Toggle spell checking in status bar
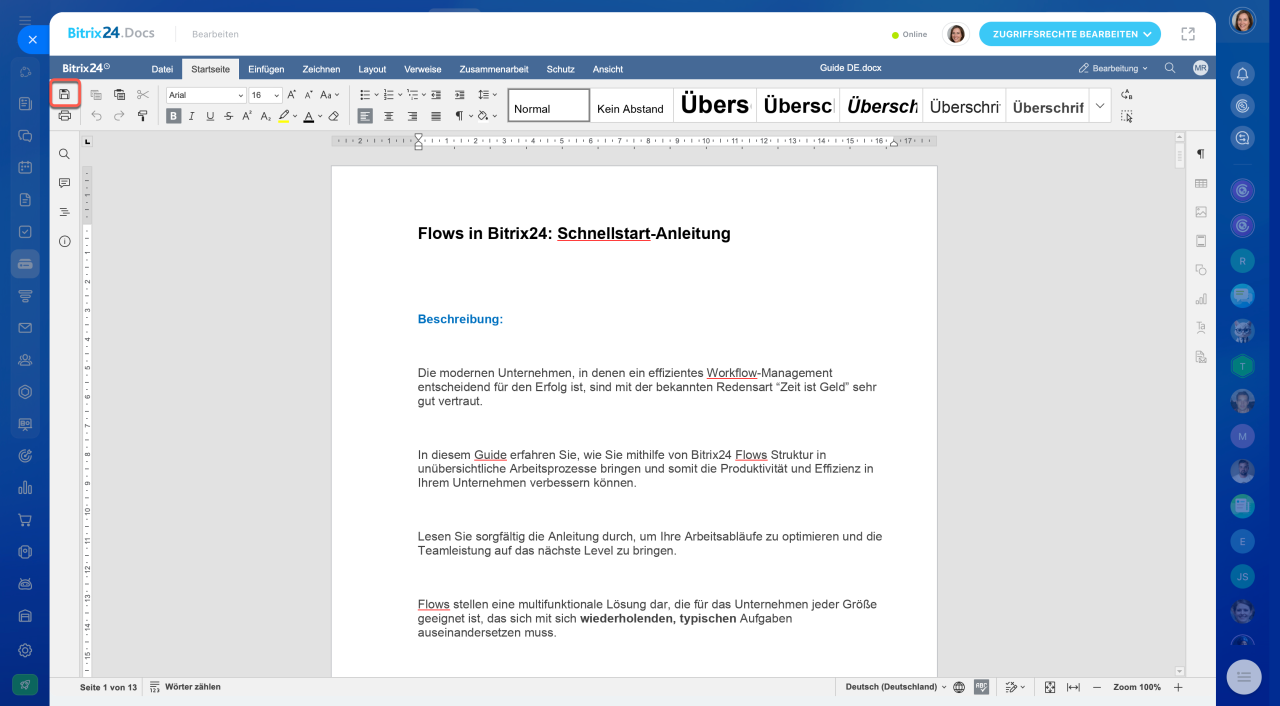The width and height of the screenshot is (1280, 706). click(x=982, y=687)
